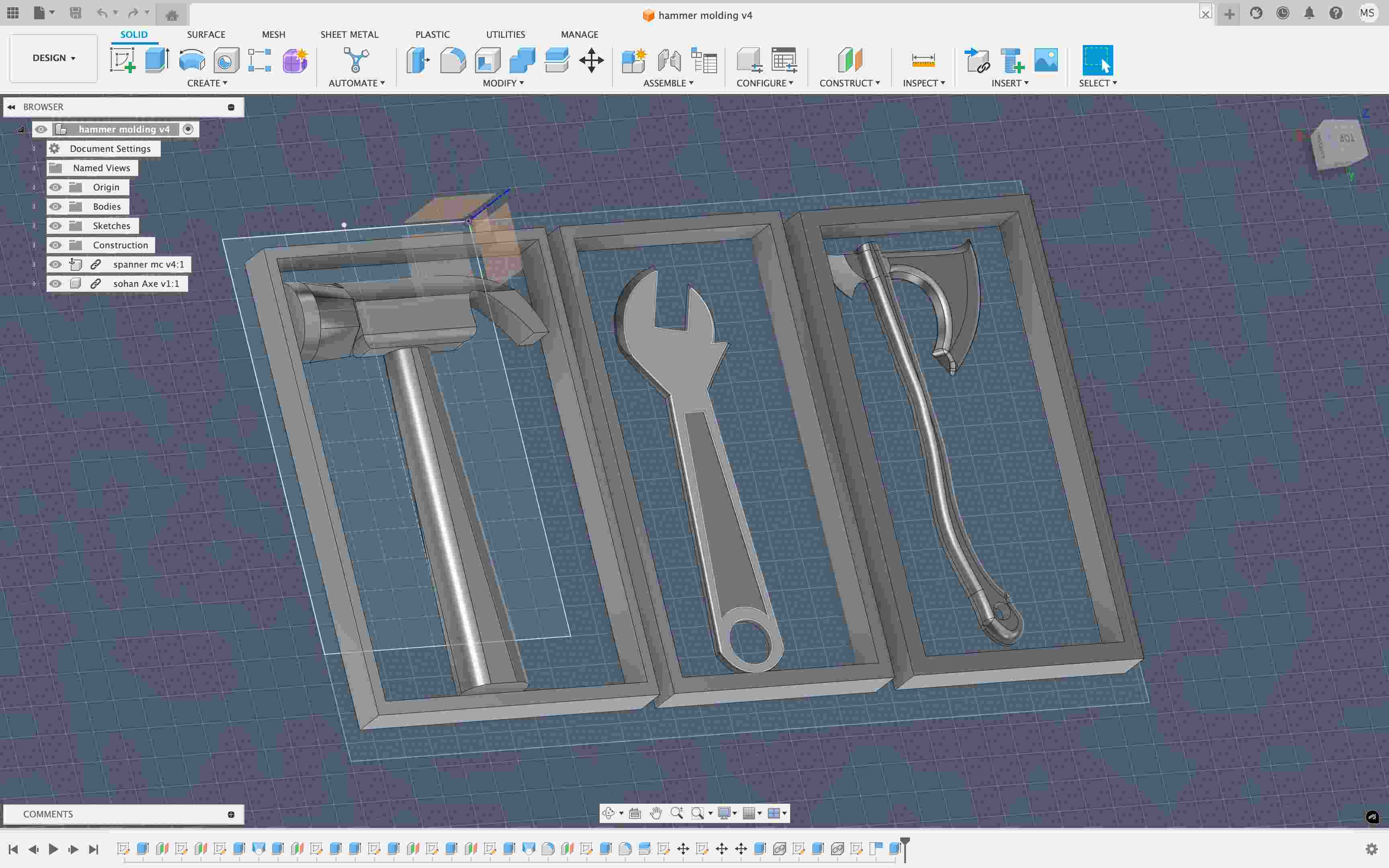
Task: Open the DESIGN workspace dropdown
Action: [54, 58]
